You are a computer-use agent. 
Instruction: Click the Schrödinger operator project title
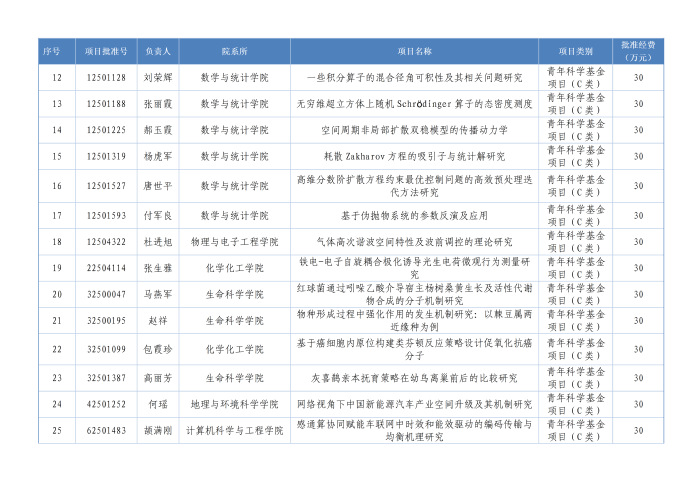click(414, 103)
